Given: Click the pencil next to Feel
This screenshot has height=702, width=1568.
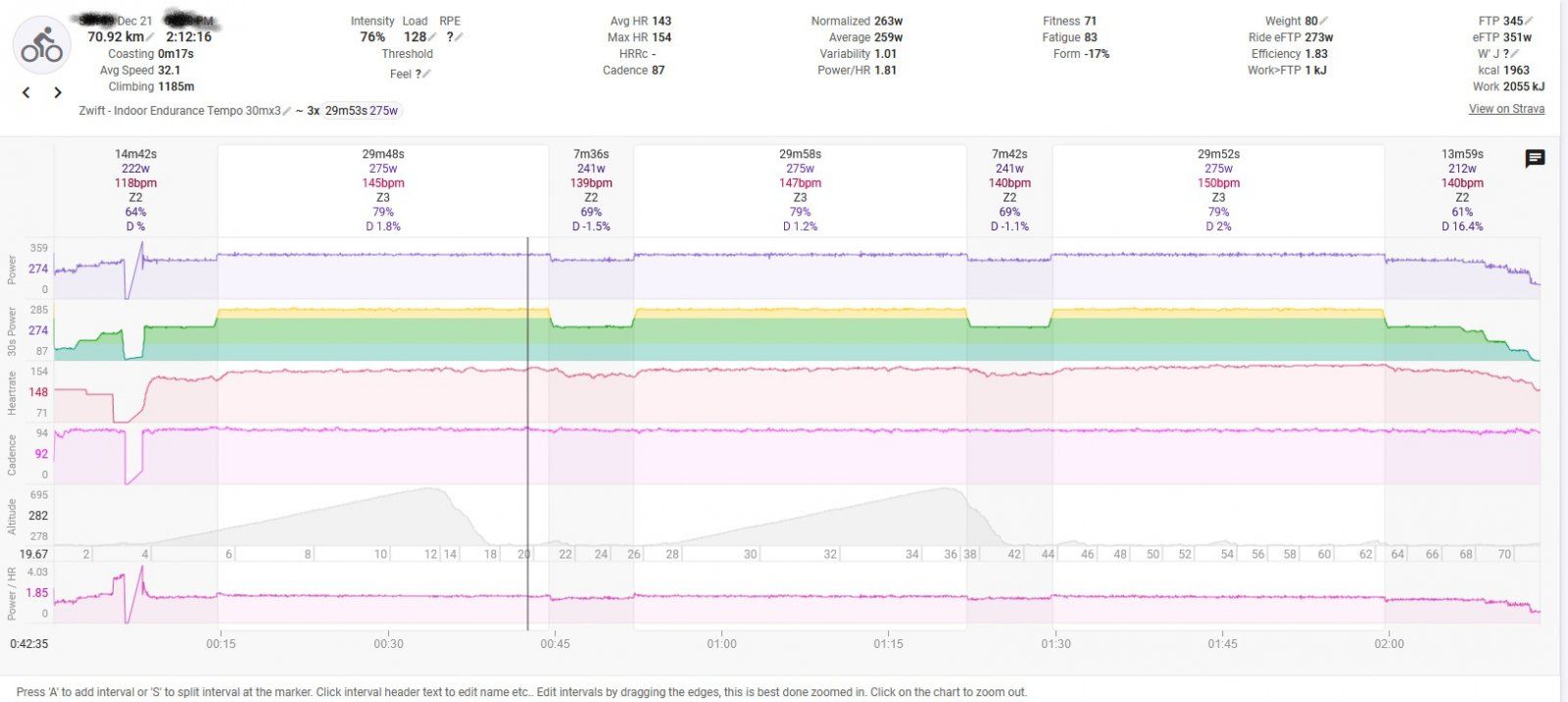Looking at the screenshot, I should [426, 74].
